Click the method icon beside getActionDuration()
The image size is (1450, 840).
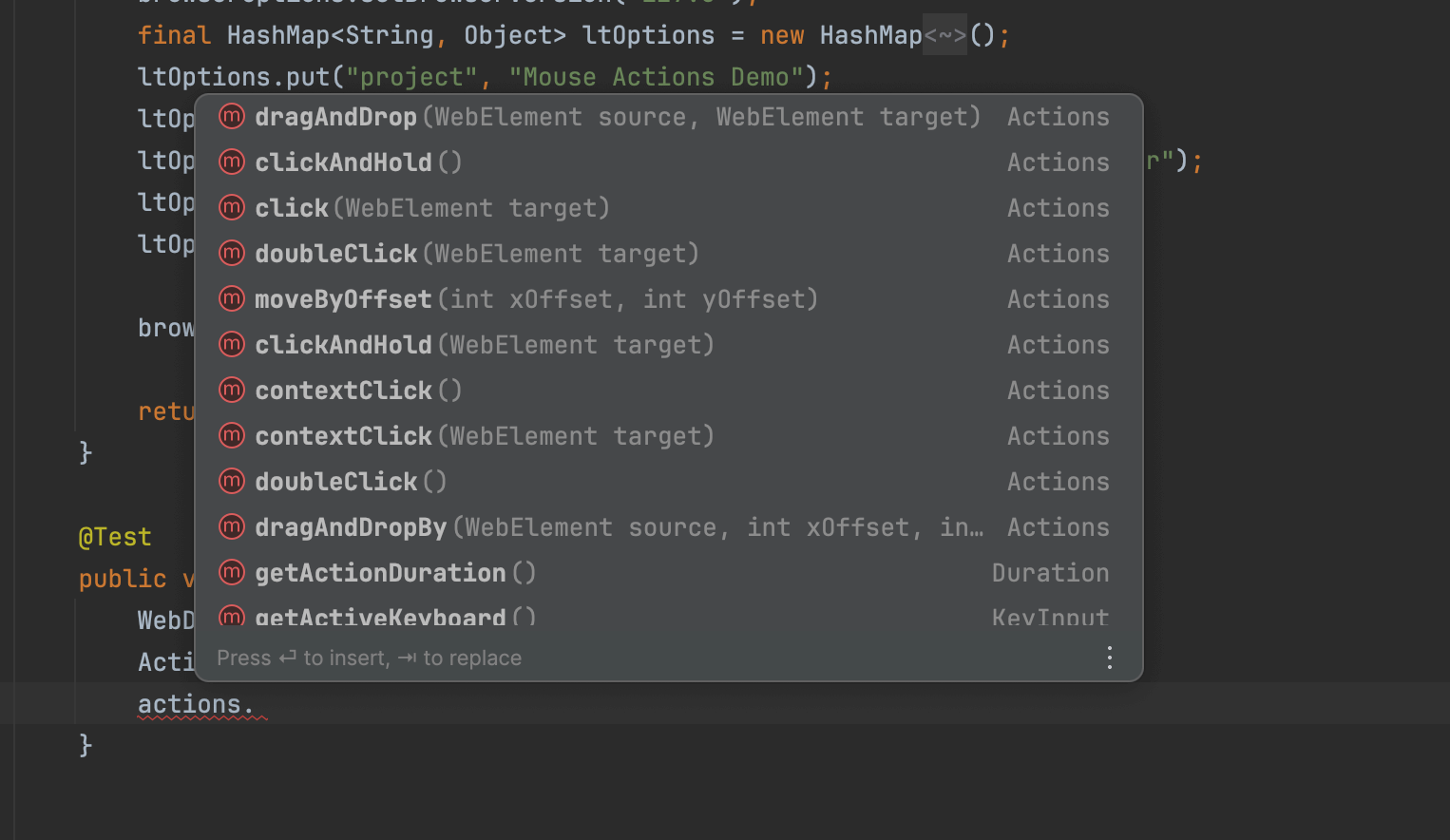pos(231,572)
